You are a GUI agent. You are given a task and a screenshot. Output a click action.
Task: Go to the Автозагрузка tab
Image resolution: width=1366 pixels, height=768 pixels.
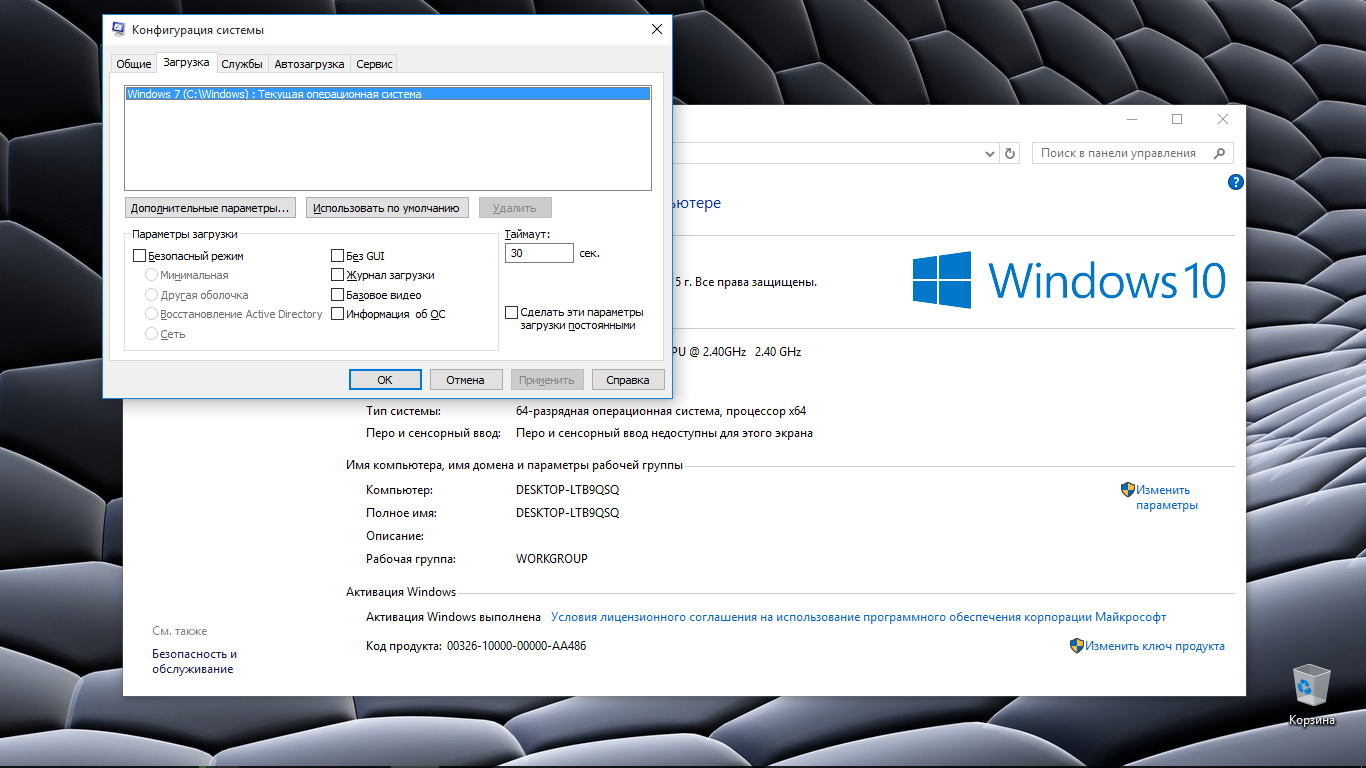(309, 64)
